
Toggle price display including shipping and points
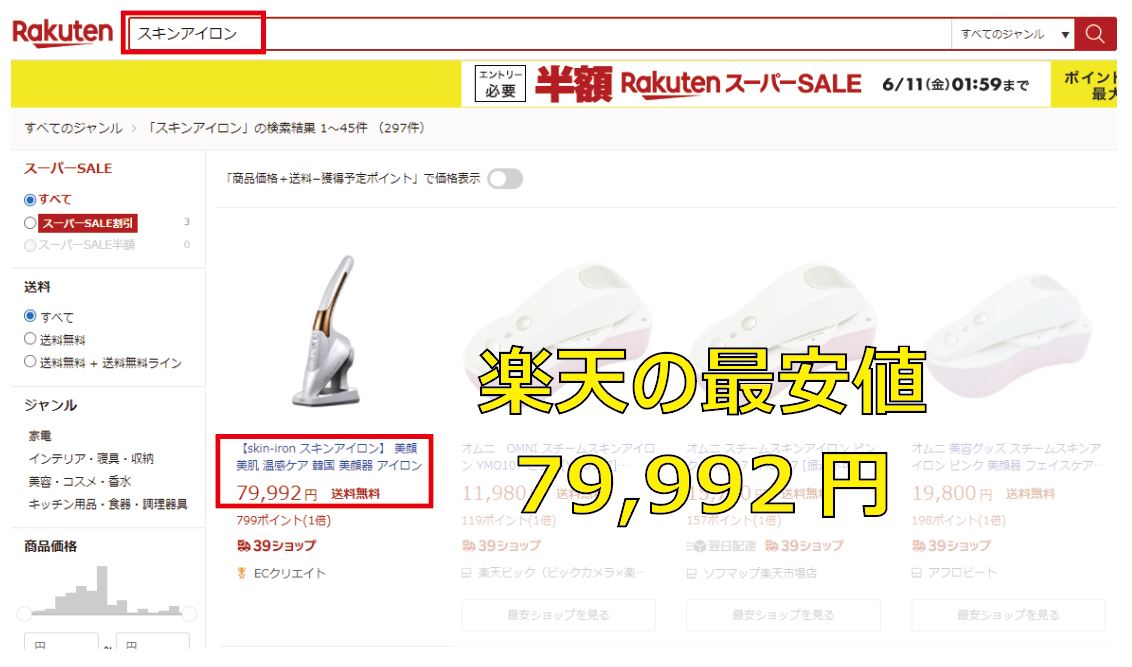(x=505, y=178)
